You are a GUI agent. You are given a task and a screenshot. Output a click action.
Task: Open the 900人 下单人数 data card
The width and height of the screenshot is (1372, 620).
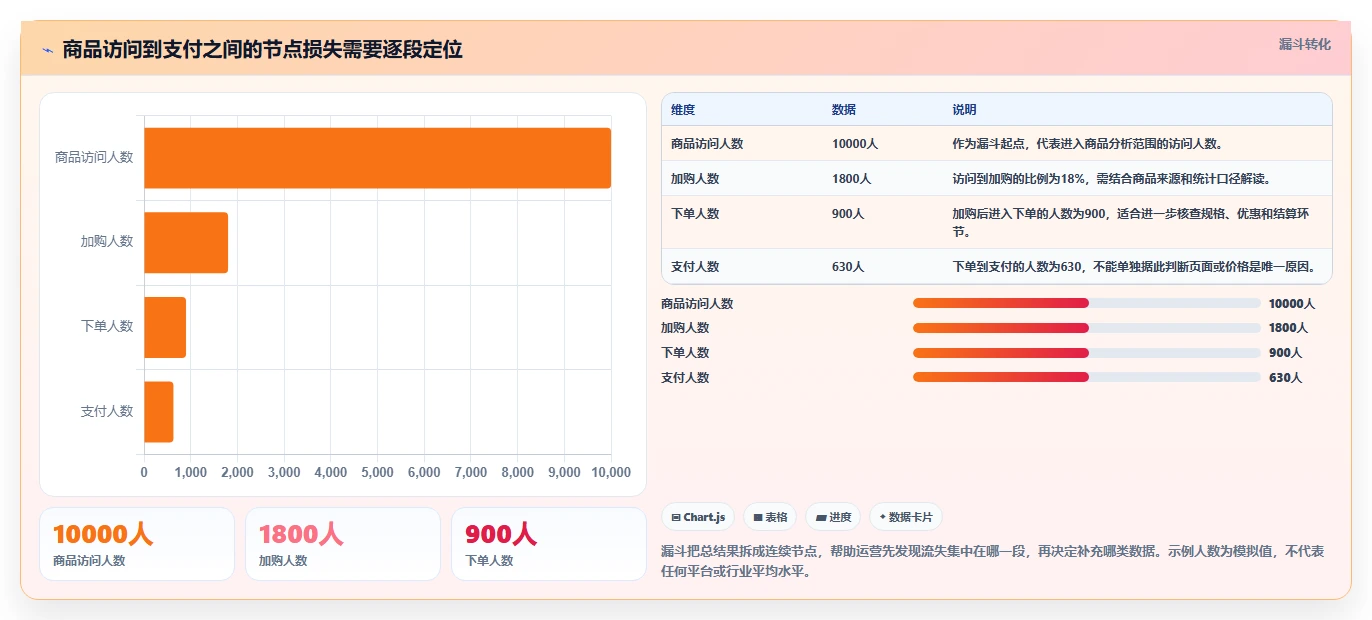point(549,544)
